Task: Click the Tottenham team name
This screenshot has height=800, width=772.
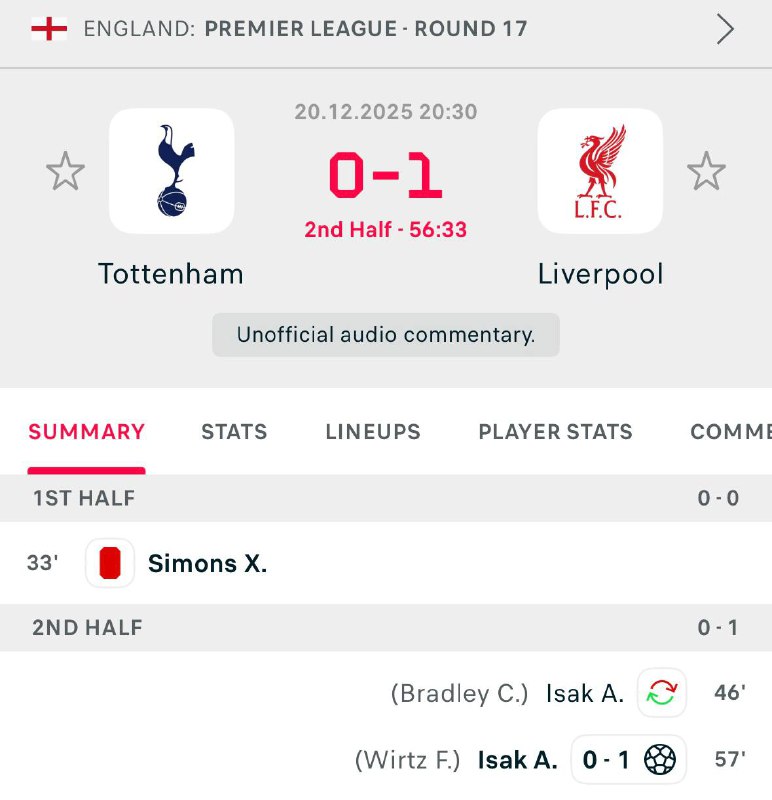Action: [x=171, y=274]
